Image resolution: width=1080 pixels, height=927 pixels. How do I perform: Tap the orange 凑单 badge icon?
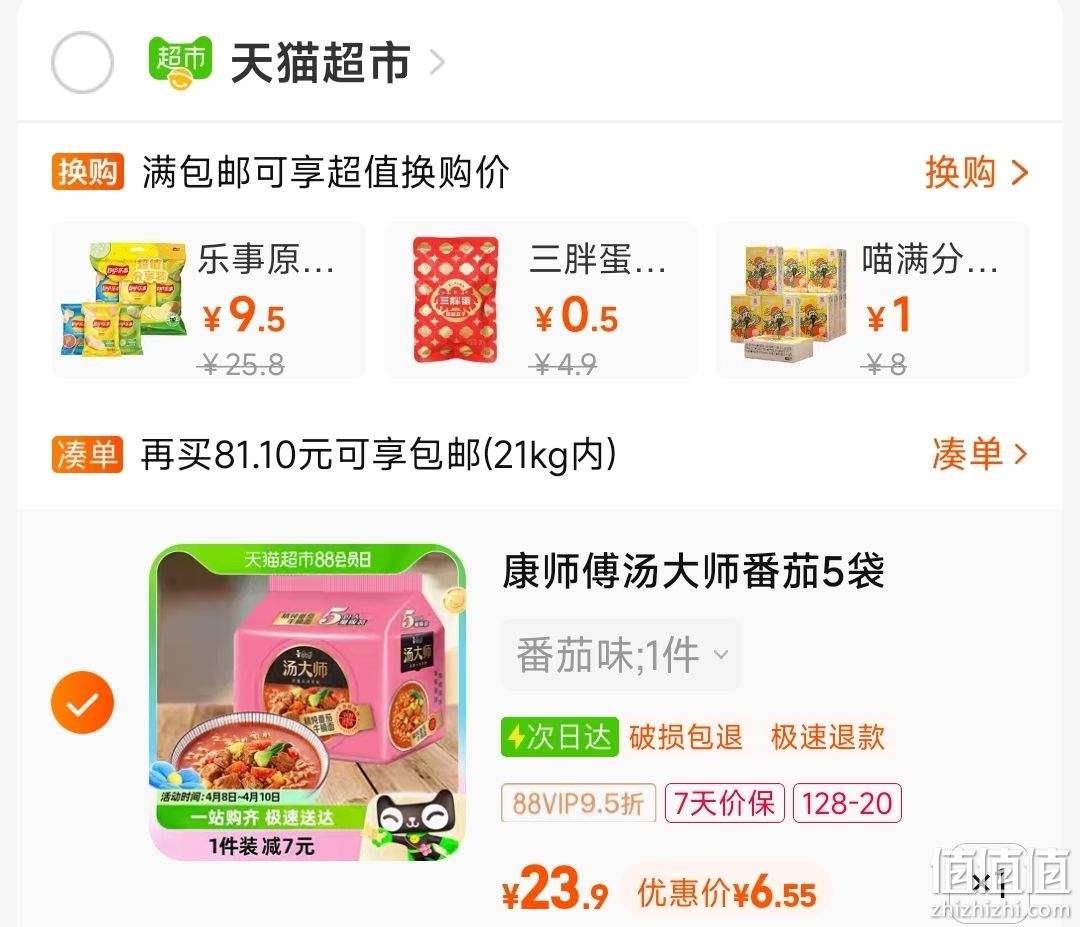[87, 455]
